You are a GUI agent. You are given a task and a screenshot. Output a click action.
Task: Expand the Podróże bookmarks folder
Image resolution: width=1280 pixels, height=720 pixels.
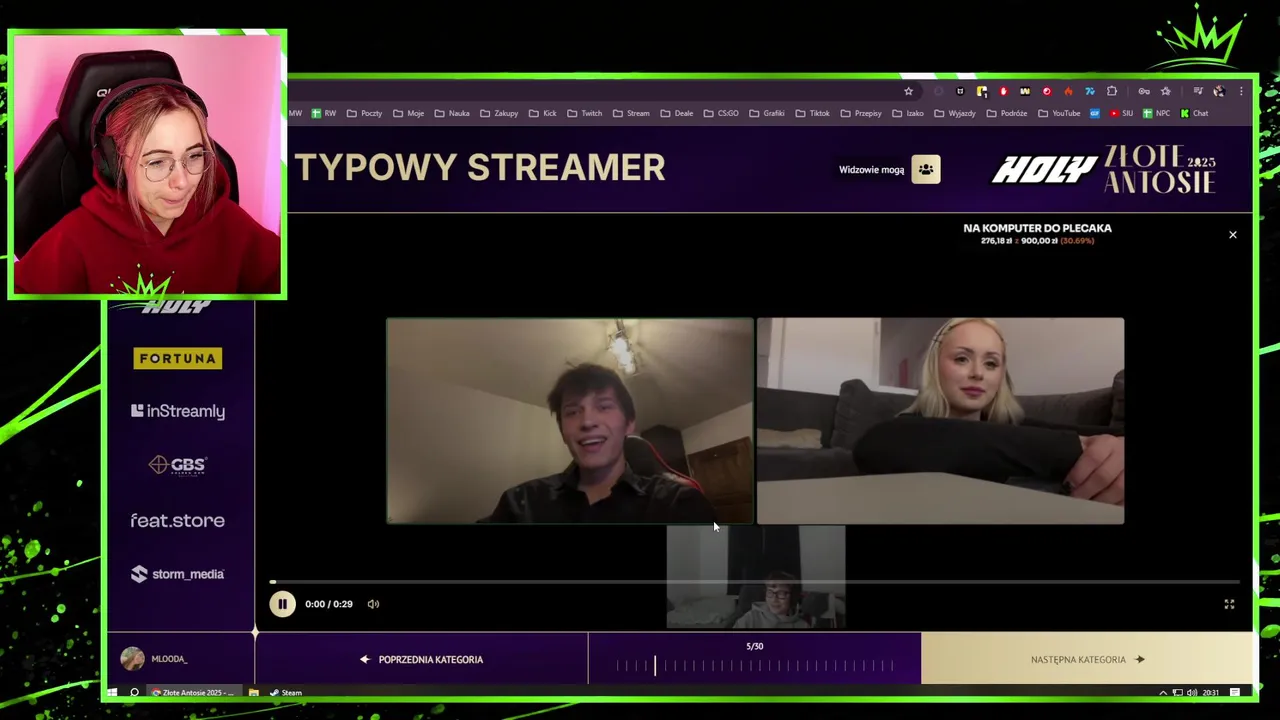point(1007,113)
